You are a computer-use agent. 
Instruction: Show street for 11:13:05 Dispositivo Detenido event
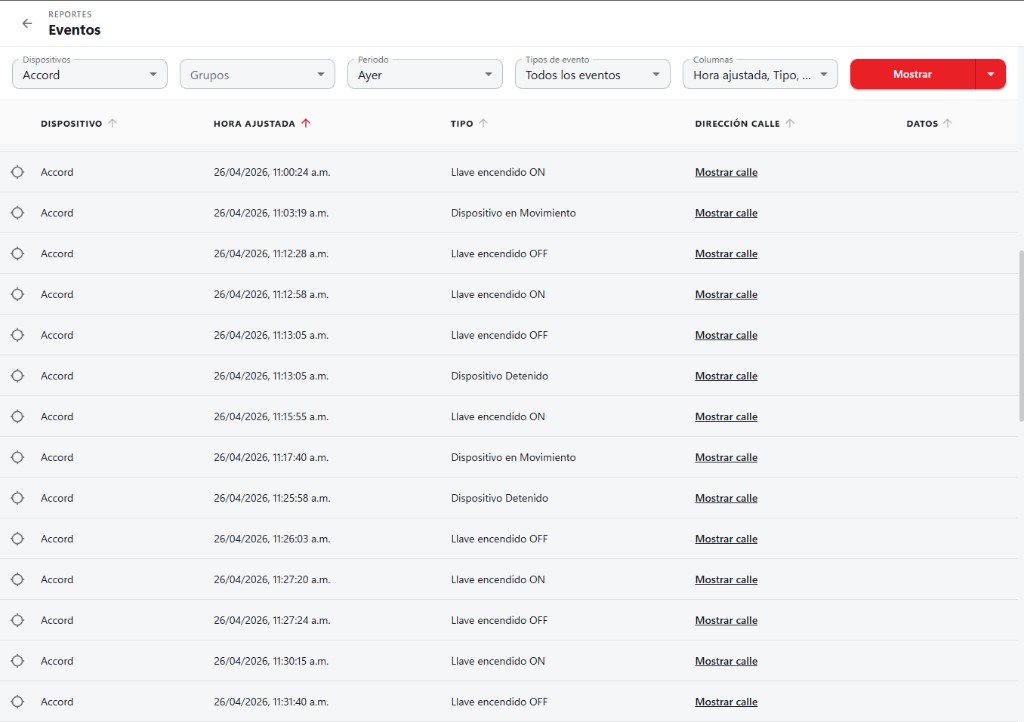726,376
